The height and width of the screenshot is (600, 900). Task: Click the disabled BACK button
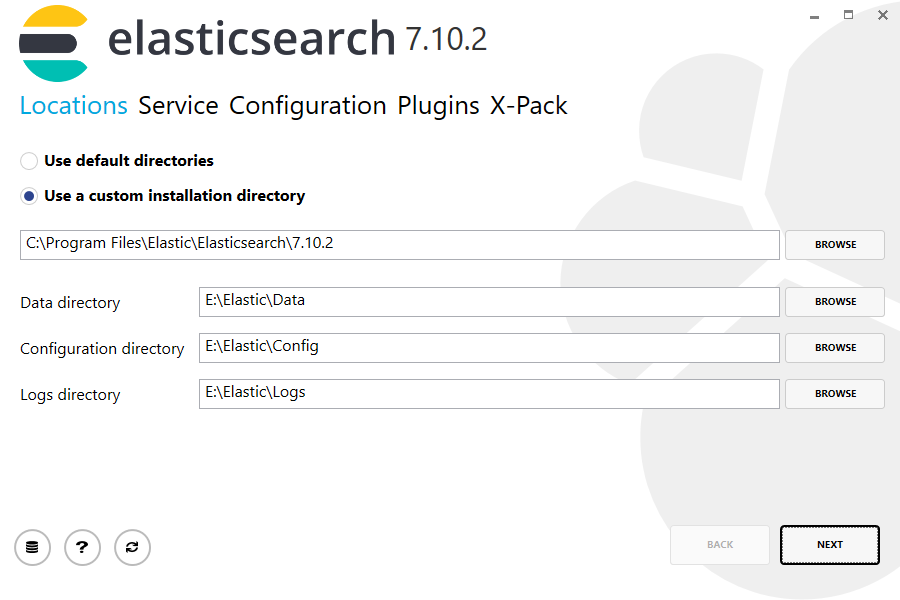(719, 544)
